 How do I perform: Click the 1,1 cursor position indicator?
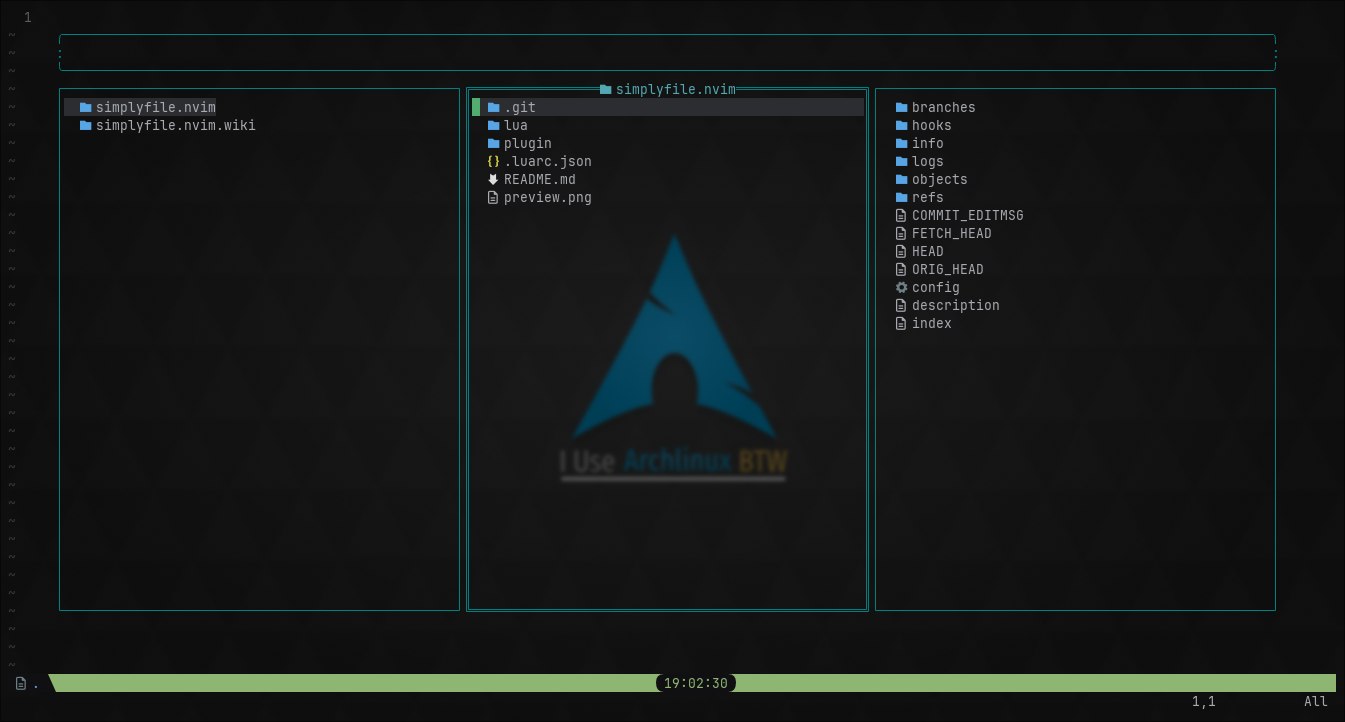[x=1204, y=701]
